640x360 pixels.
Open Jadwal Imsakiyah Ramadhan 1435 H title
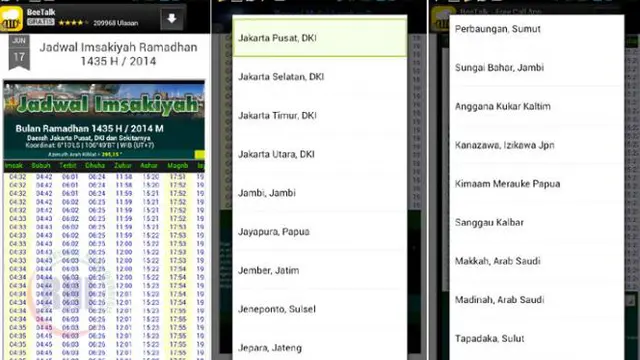pyautogui.click(x=118, y=54)
